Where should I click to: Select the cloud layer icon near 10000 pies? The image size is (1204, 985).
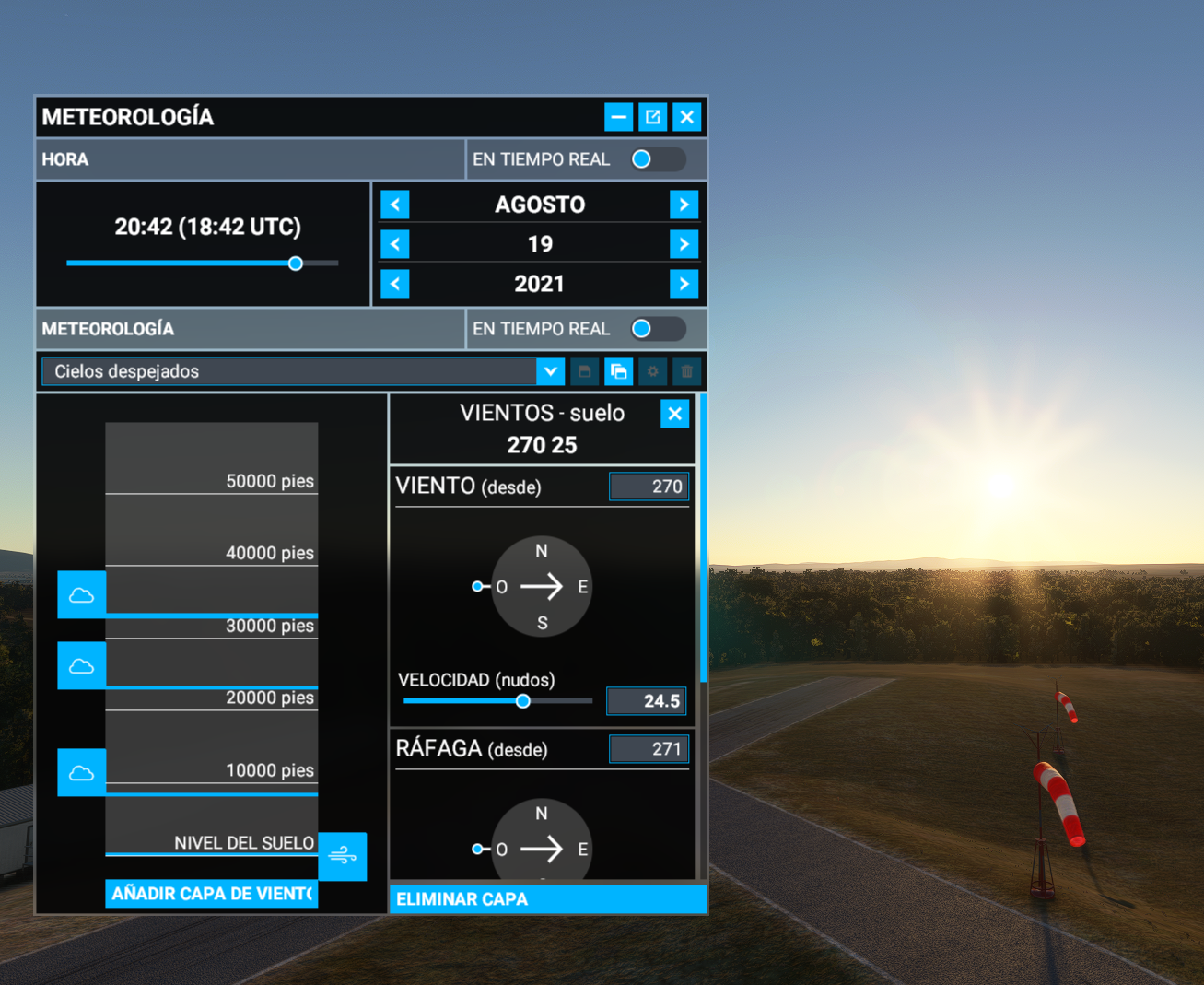point(82,772)
